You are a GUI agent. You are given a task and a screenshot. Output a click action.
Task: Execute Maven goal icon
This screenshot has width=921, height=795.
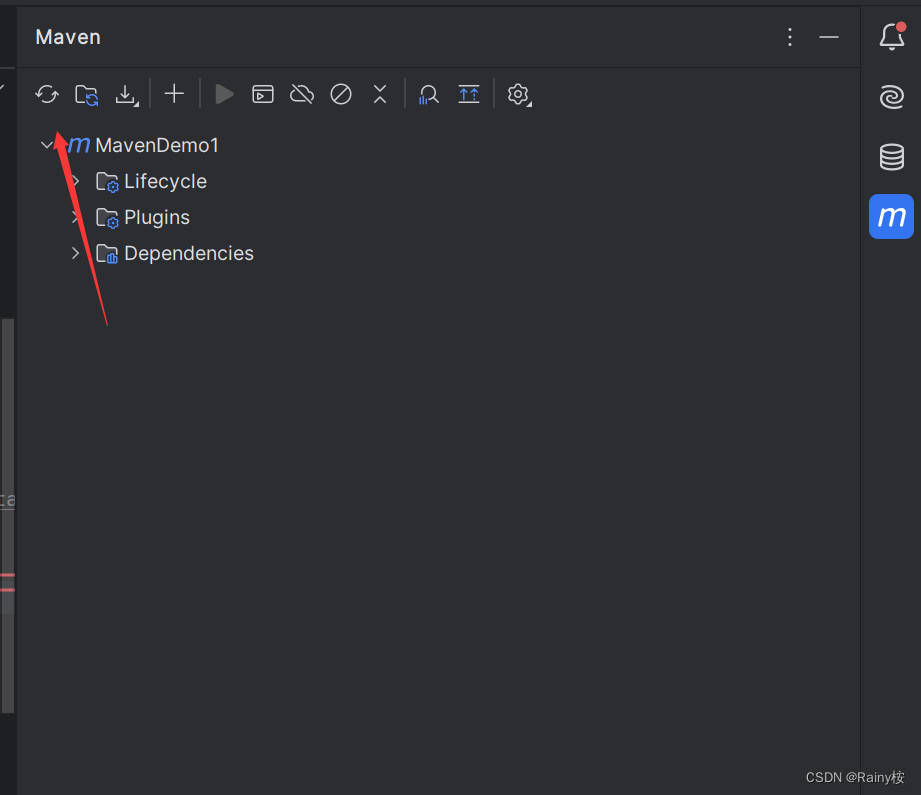pyautogui.click(x=263, y=94)
